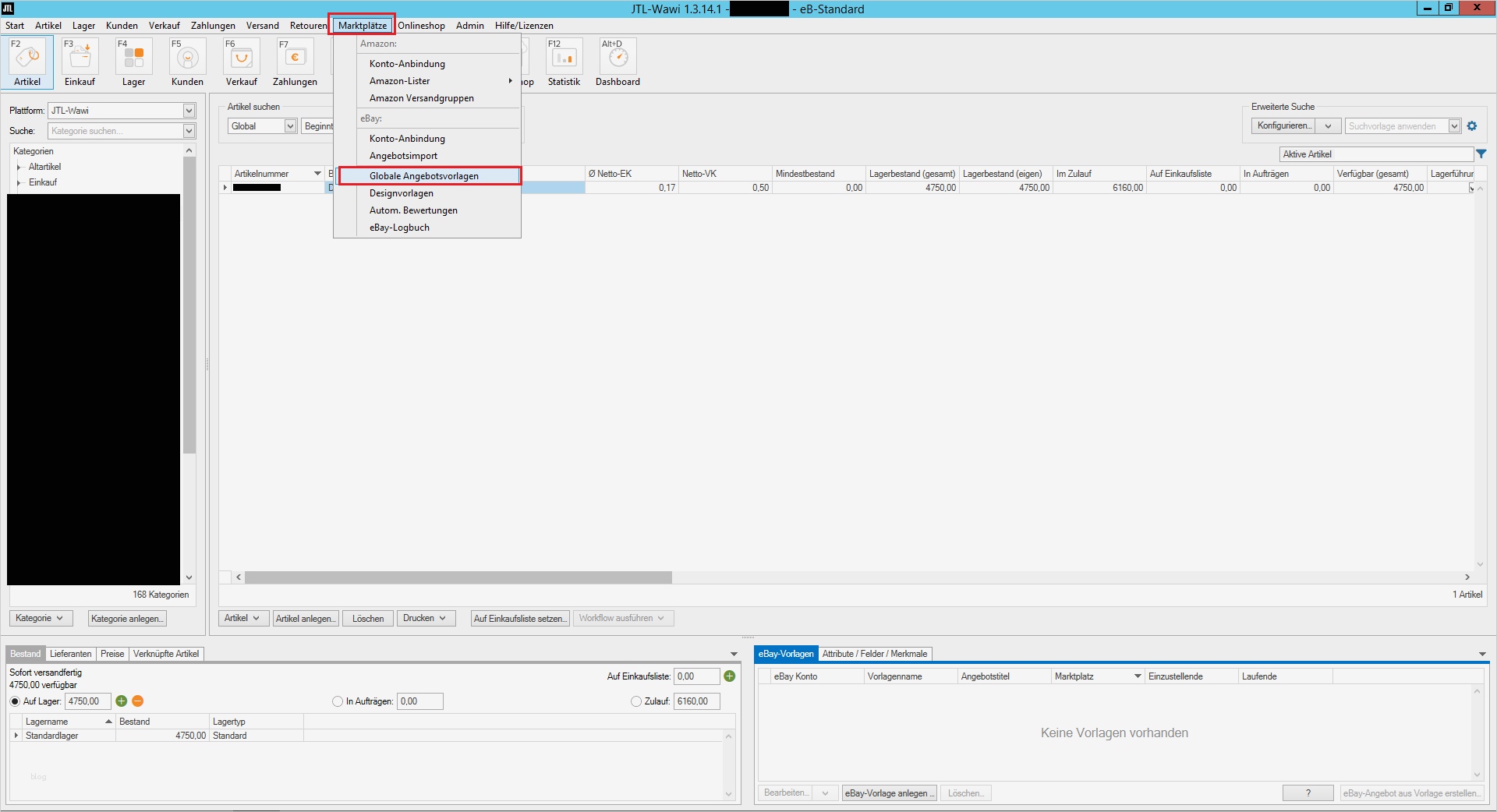
Task: Open the Zahlungen toolbar icon (F7)
Action: point(295,62)
